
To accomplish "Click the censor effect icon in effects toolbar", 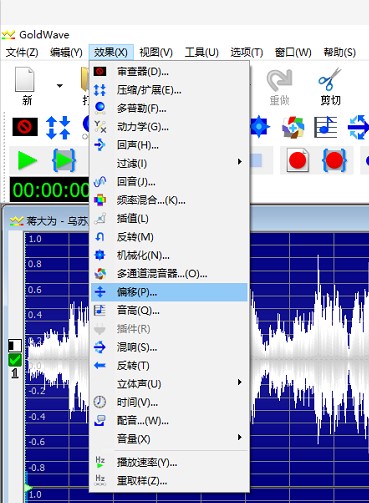I will (x=25, y=127).
